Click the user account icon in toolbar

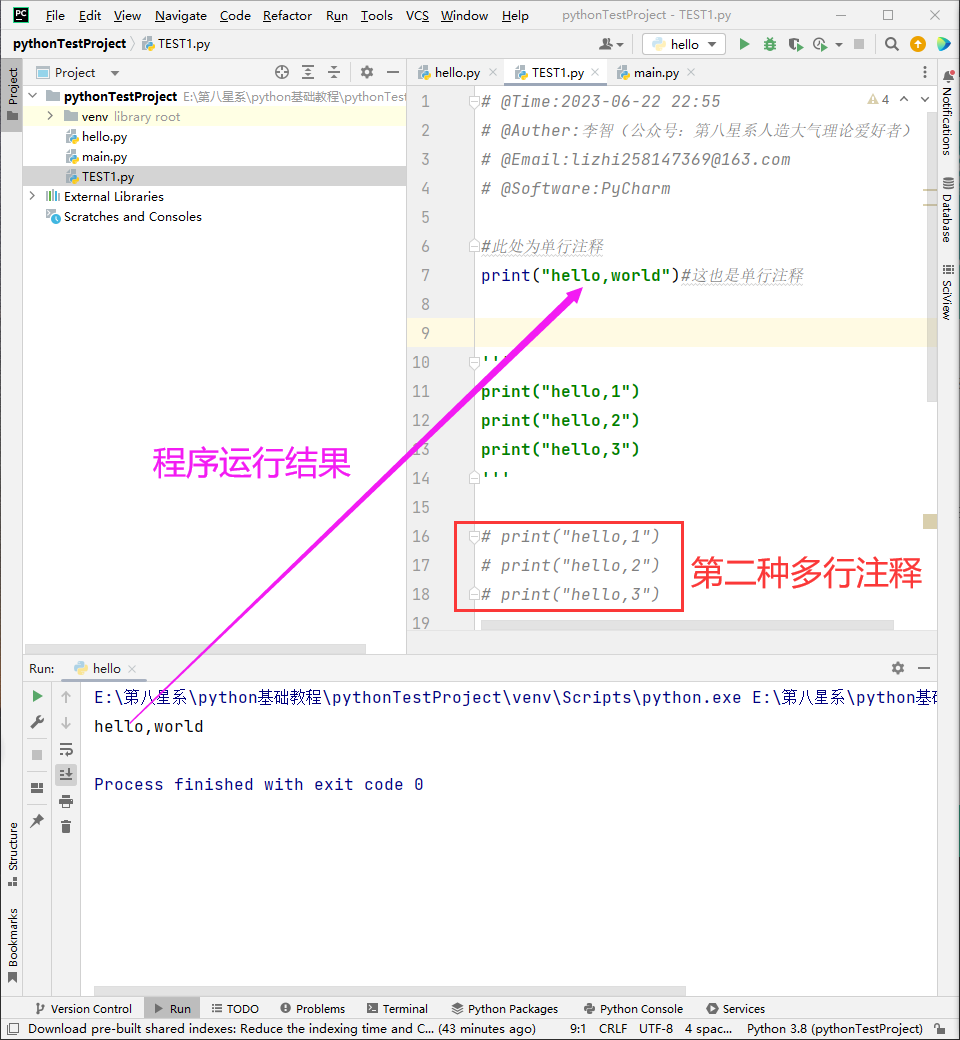[606, 44]
